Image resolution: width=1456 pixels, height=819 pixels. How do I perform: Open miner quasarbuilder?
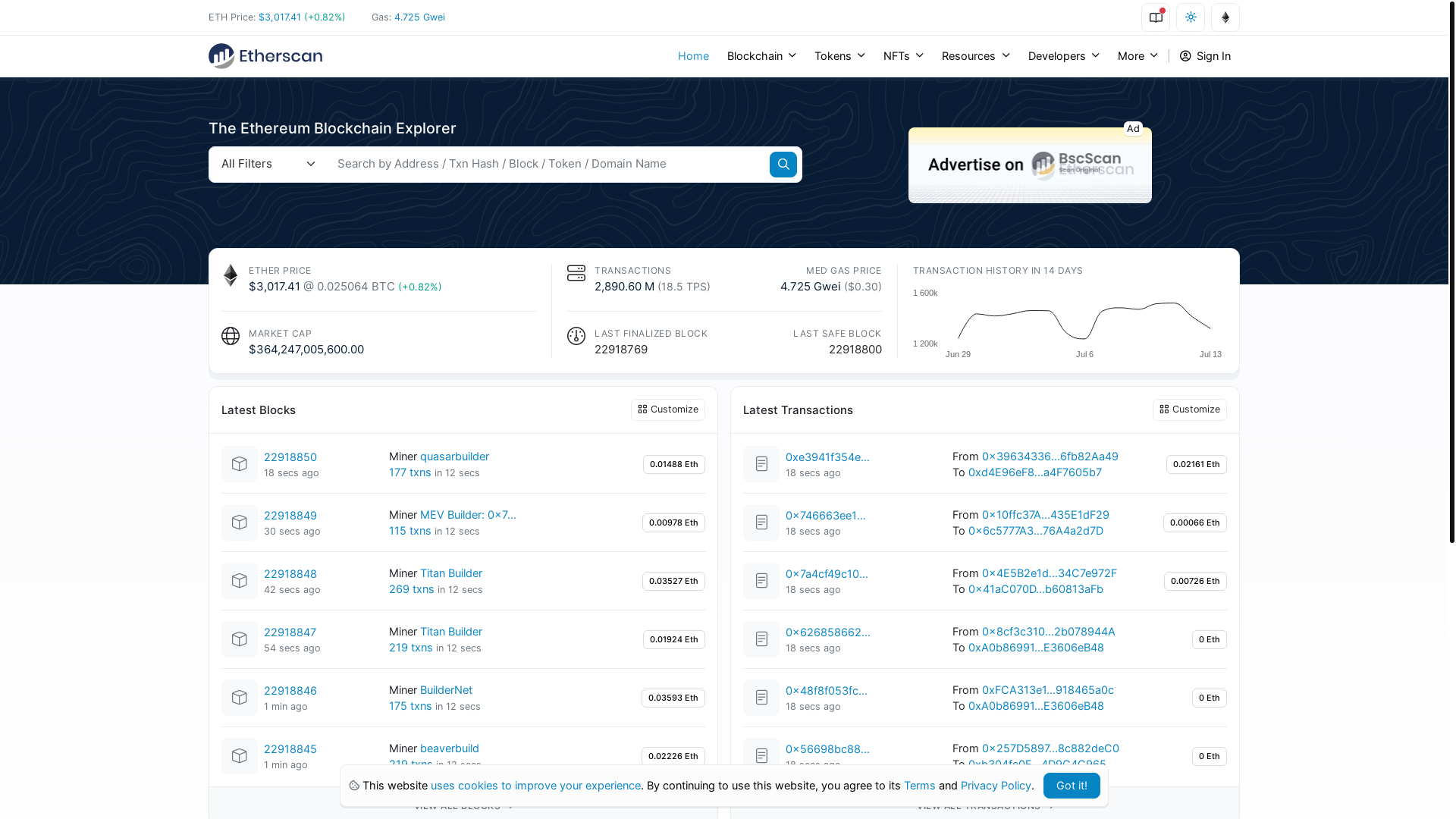[x=454, y=456]
